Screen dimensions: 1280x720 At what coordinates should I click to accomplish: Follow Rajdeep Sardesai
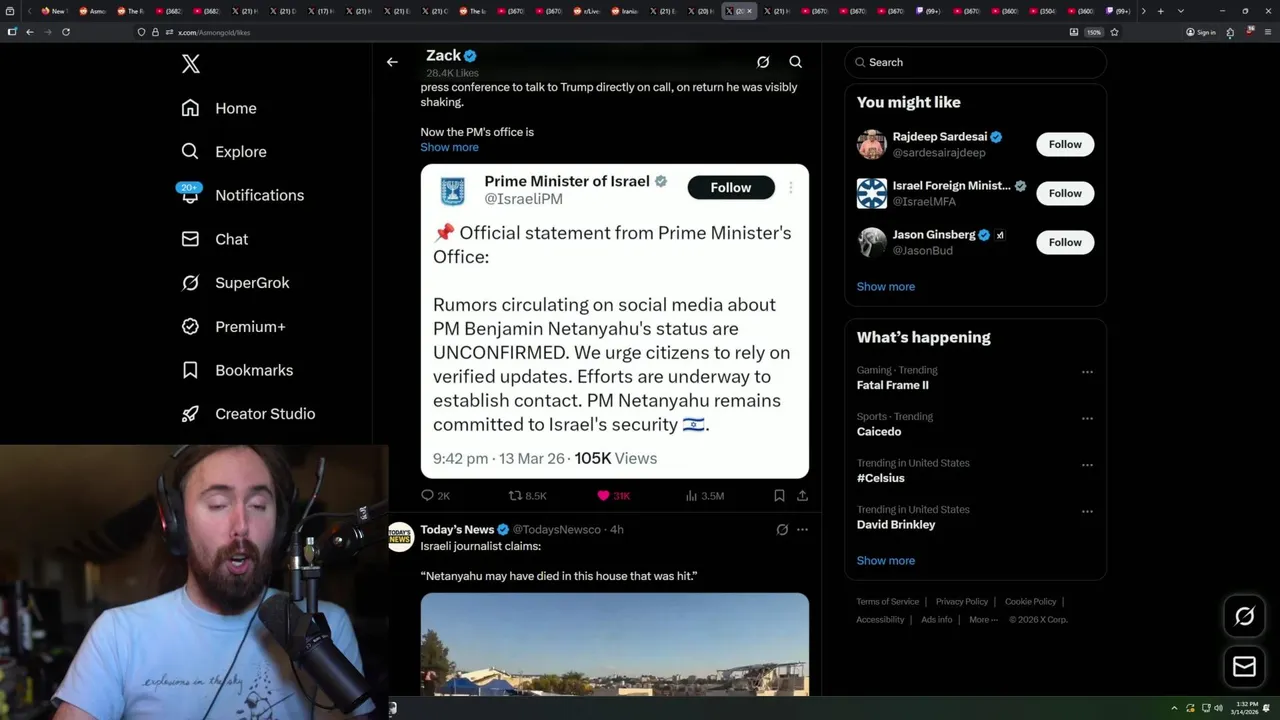[x=1065, y=144]
